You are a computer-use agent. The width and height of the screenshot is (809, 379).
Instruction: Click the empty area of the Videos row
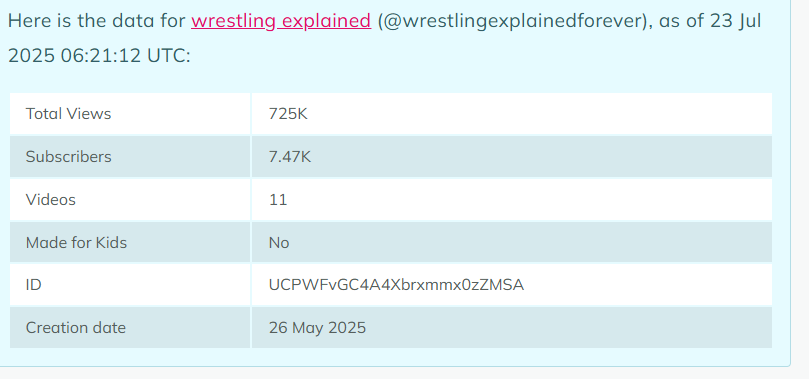tap(531, 200)
